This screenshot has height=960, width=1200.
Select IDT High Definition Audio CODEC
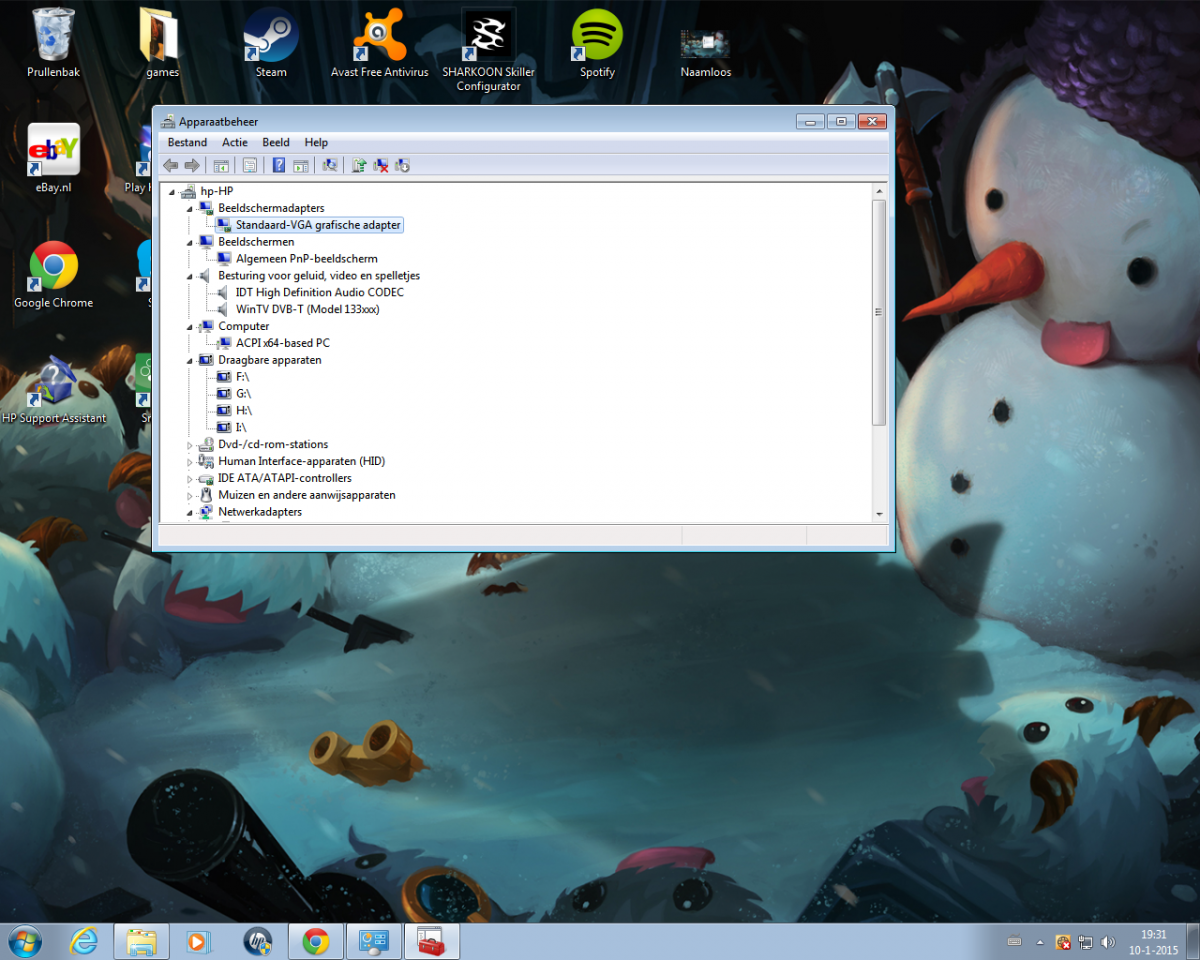click(x=319, y=292)
